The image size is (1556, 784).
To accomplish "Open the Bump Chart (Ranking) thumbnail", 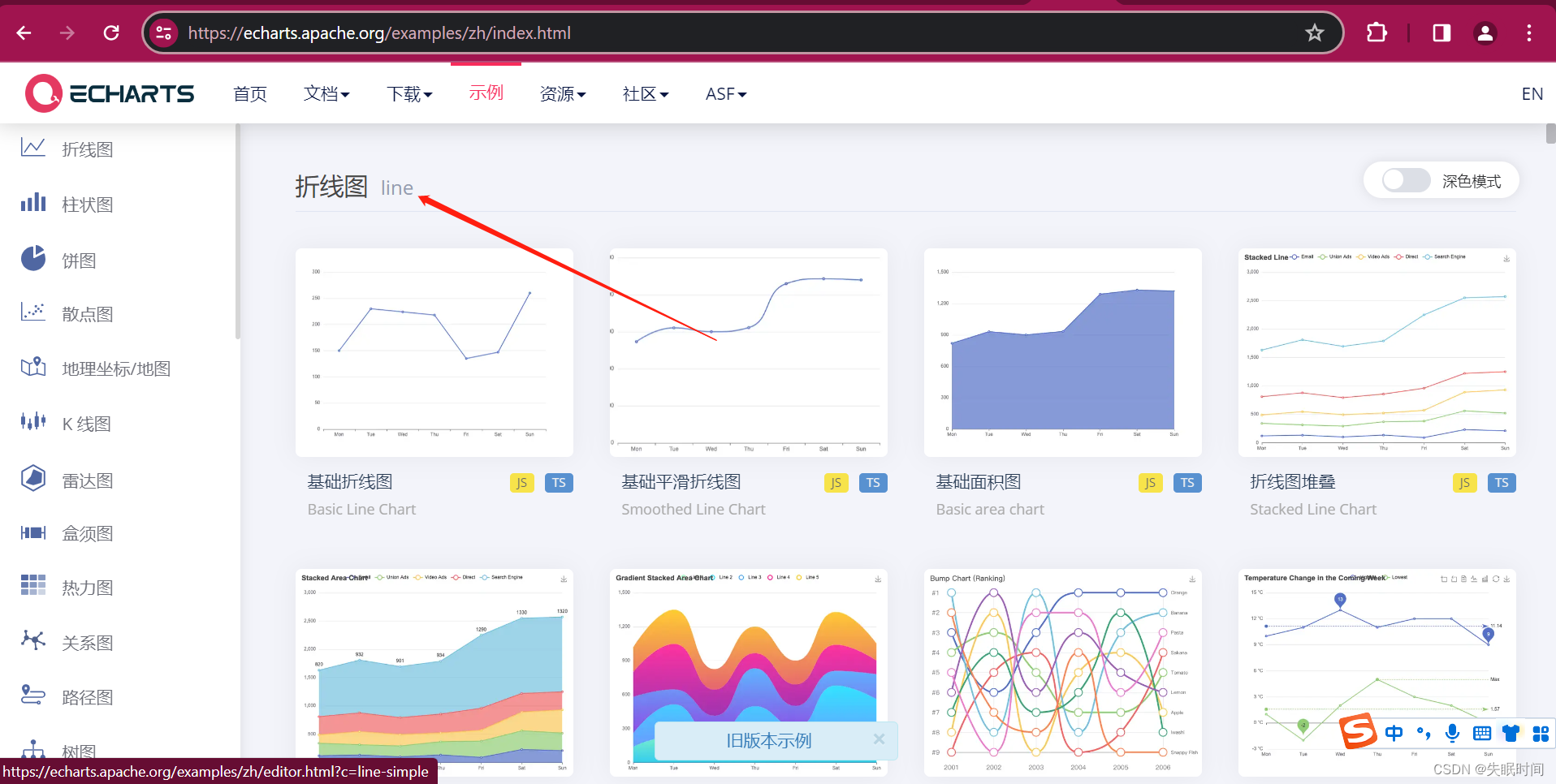I will click(x=1062, y=673).
